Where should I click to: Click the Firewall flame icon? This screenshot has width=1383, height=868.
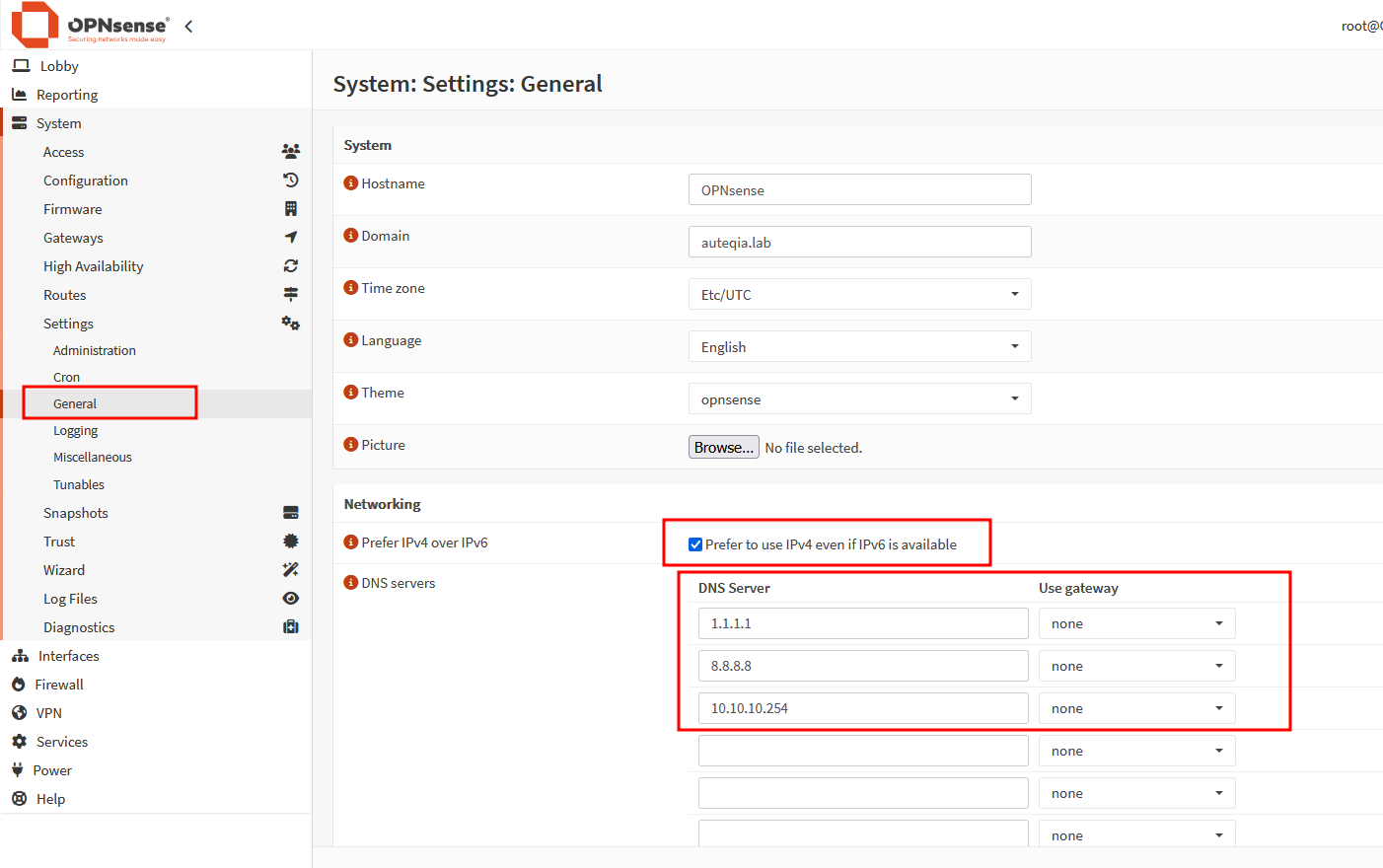(18, 685)
